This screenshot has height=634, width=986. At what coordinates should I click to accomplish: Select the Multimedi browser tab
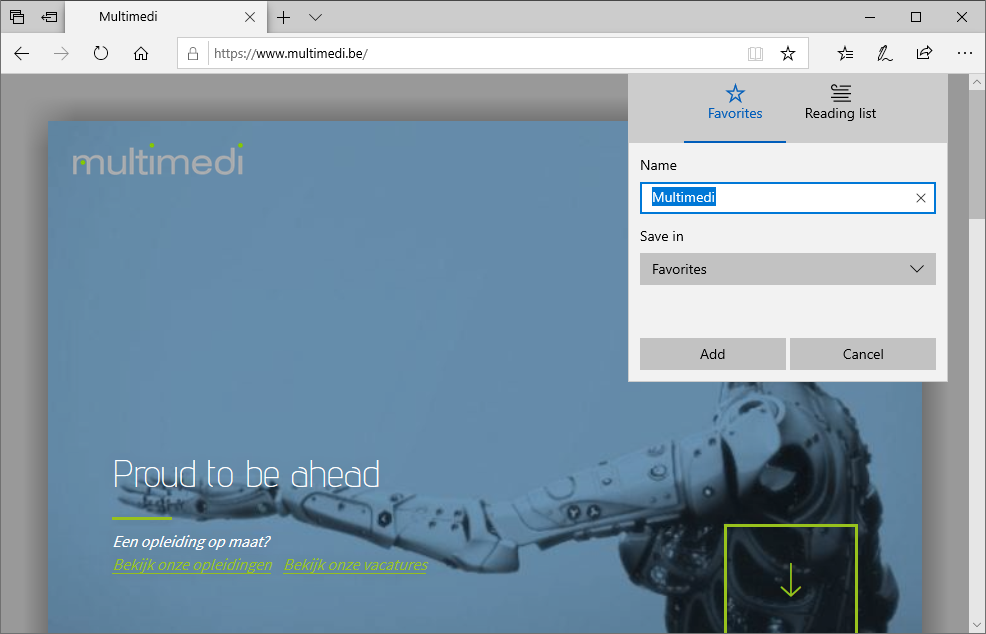165,17
